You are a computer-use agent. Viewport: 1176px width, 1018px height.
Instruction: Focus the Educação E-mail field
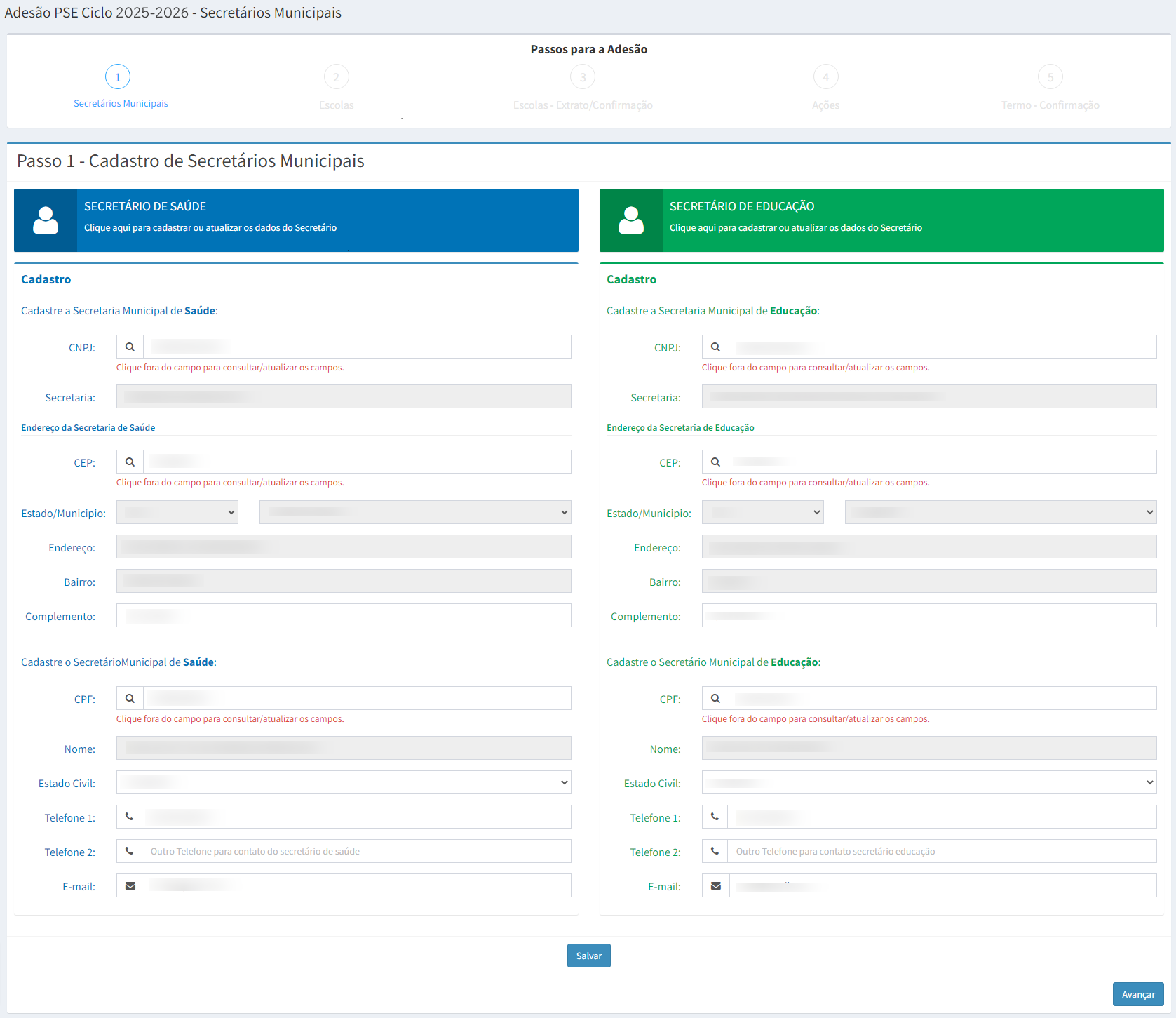(x=943, y=885)
